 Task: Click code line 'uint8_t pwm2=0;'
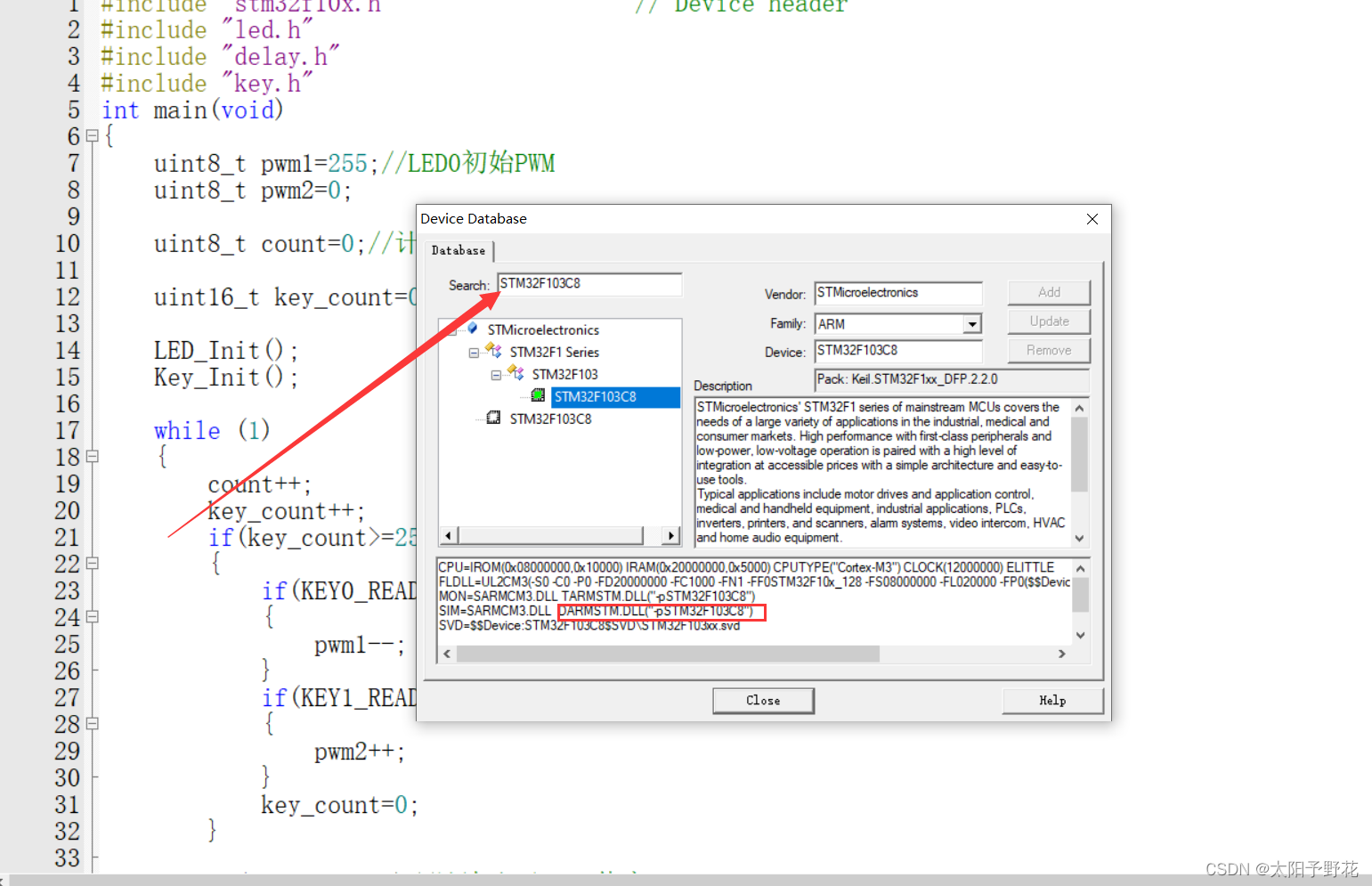[x=253, y=190]
